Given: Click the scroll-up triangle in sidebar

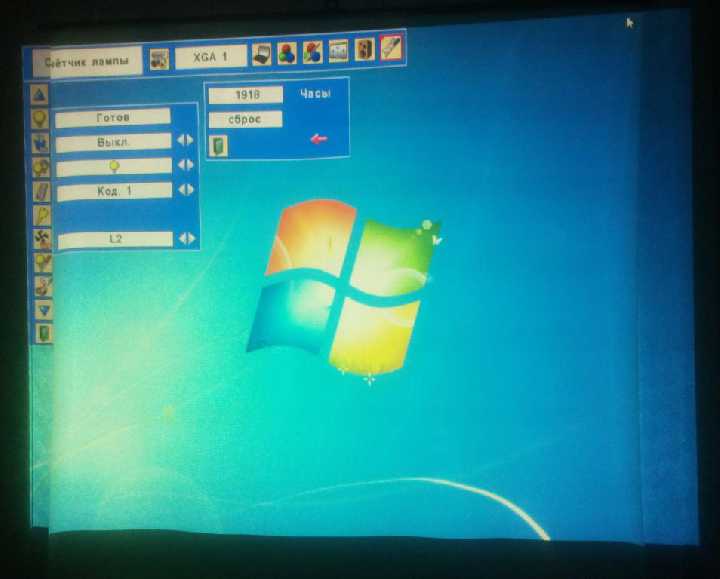Looking at the screenshot, I should click(40, 95).
